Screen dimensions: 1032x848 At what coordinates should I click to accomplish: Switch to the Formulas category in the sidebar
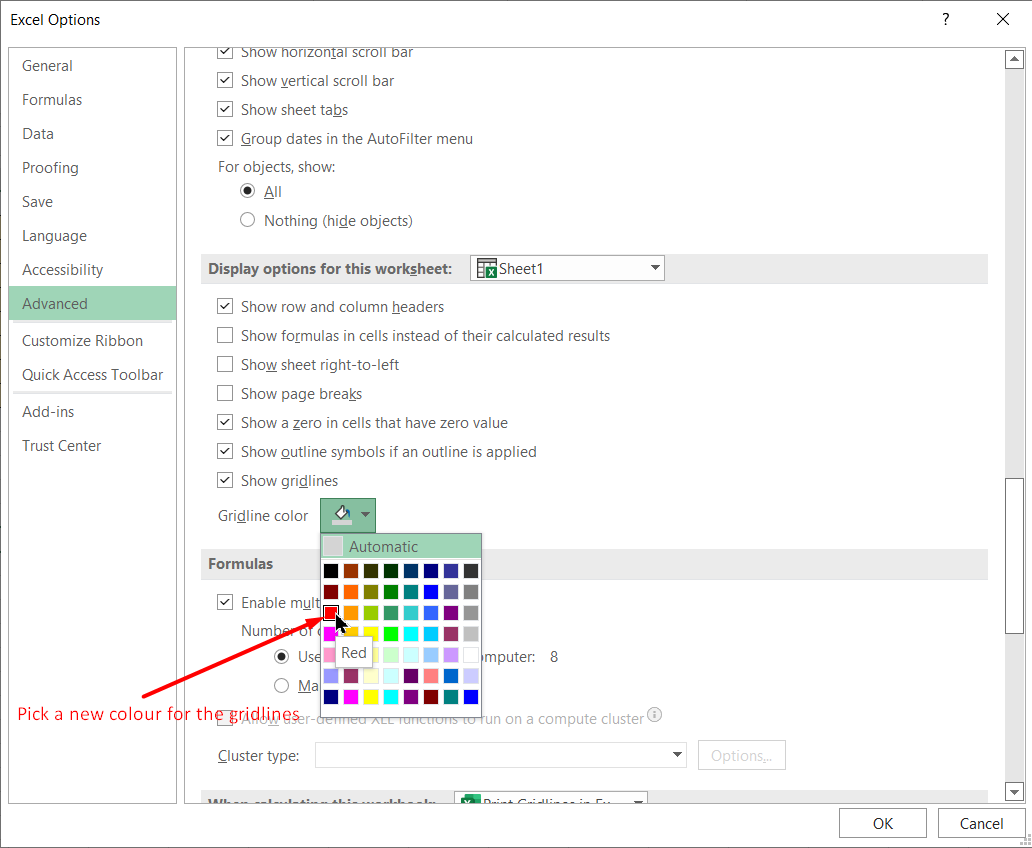pos(51,99)
